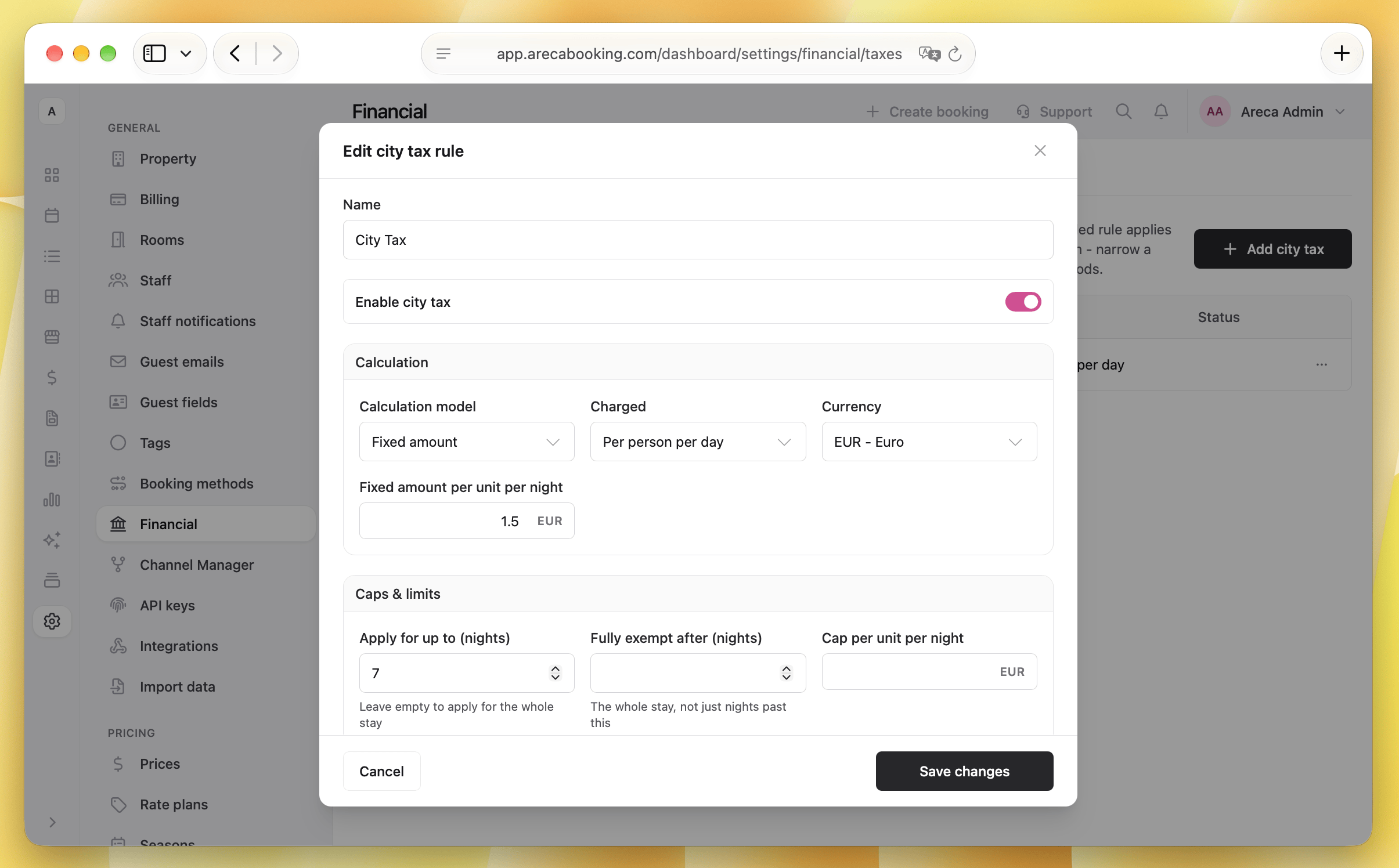Open Staff in the sidebar

pos(206,281)
